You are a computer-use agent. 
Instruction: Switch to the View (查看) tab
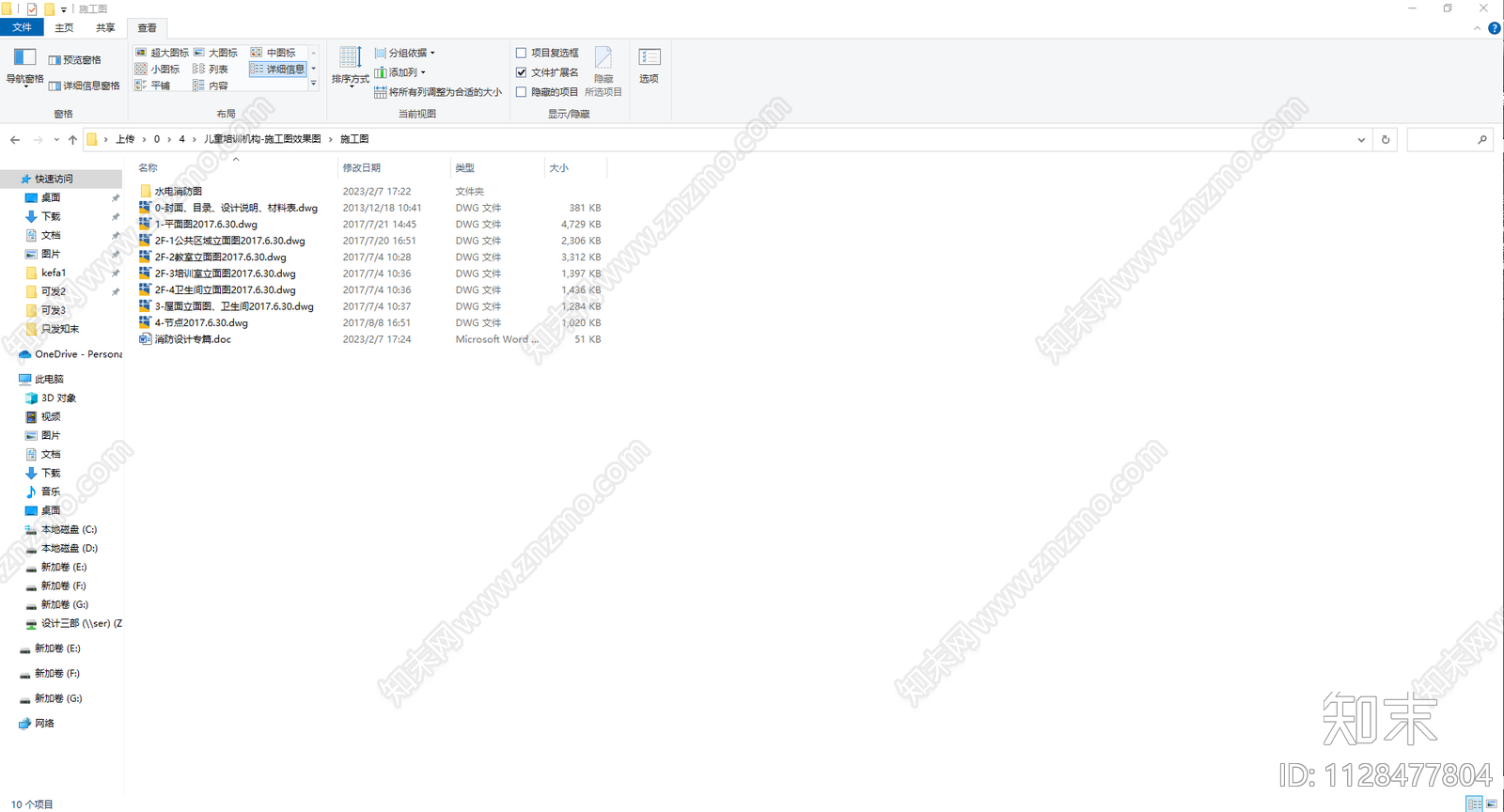click(148, 28)
